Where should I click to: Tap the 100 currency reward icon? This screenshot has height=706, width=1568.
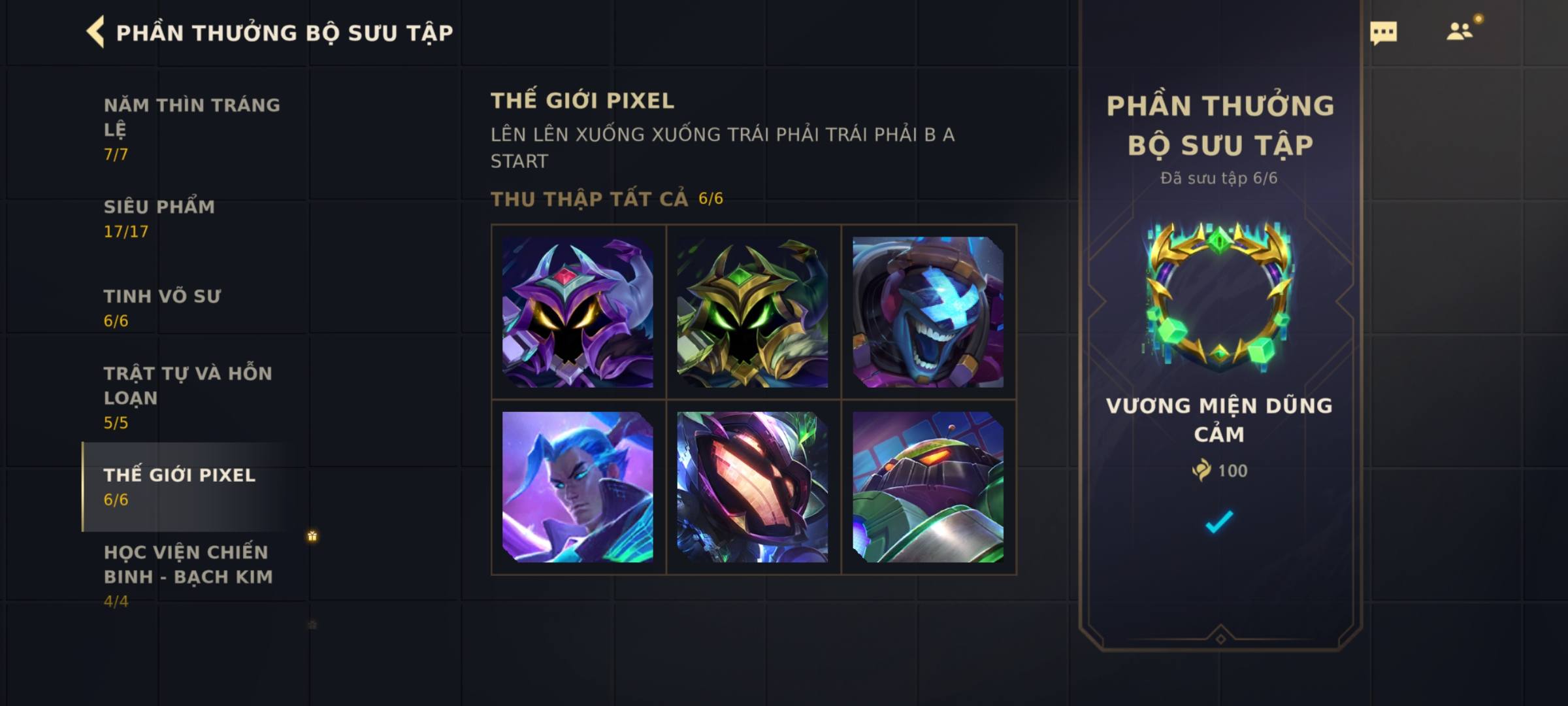point(1201,470)
